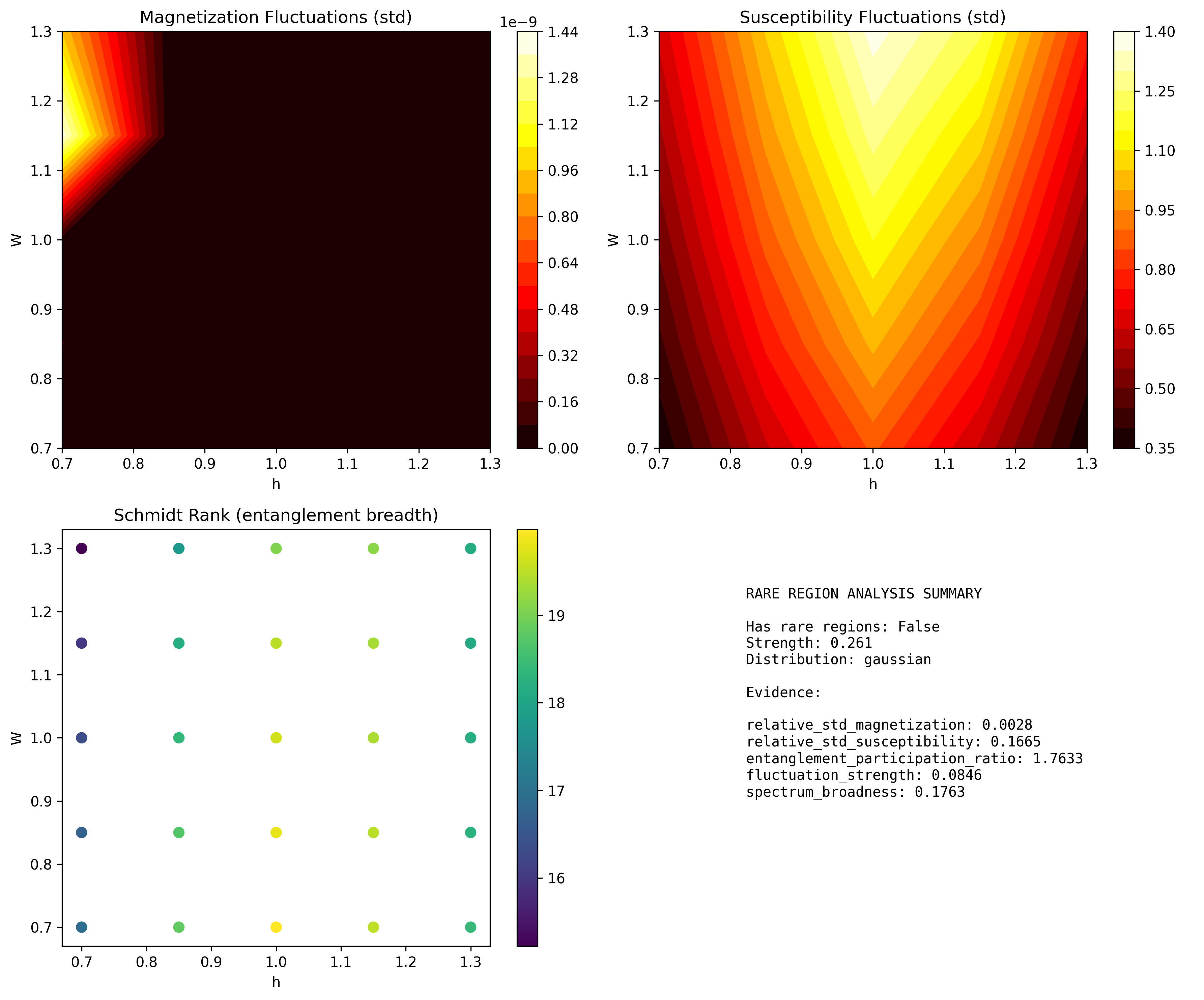This screenshot has height=1000, width=1204.
Task: Click the susceptibility plot's colorbar
Action: [1124, 239]
